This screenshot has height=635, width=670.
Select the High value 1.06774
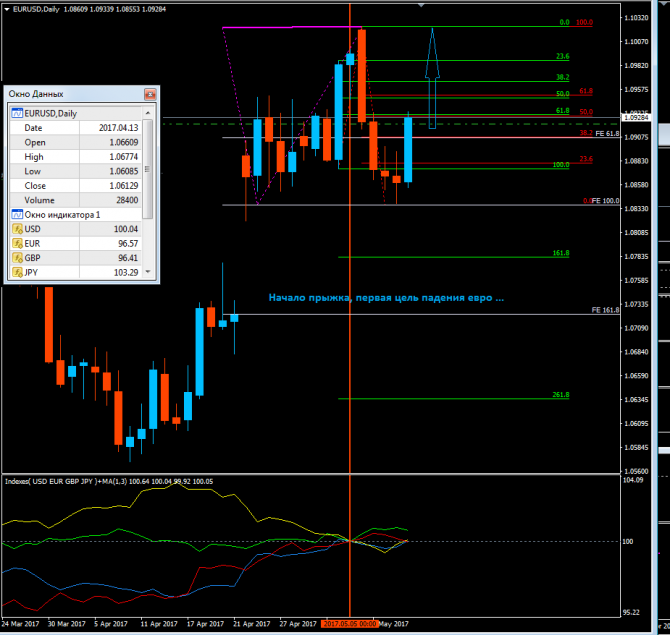pyautogui.click(x=123, y=157)
